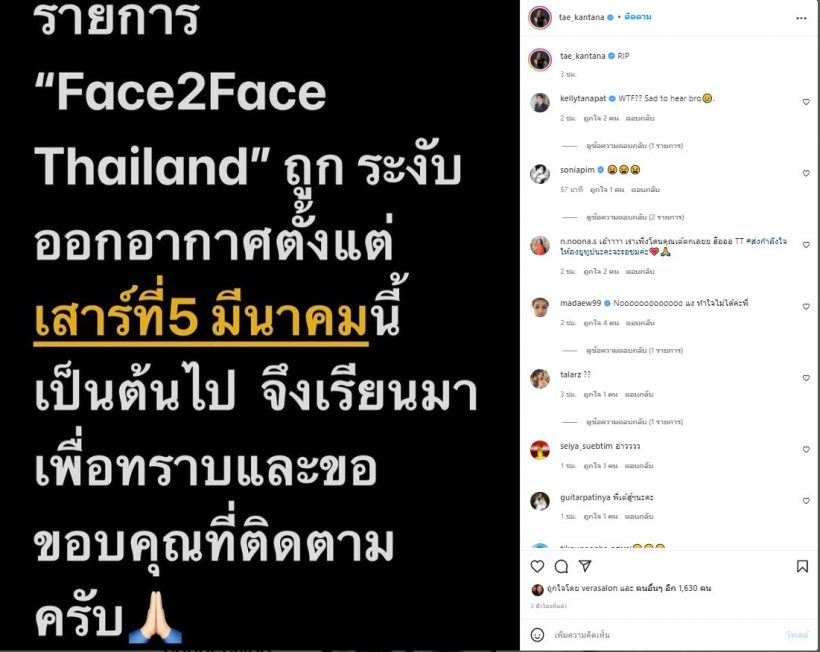
Task: Share post via paper plane icon
Action: 585,566
